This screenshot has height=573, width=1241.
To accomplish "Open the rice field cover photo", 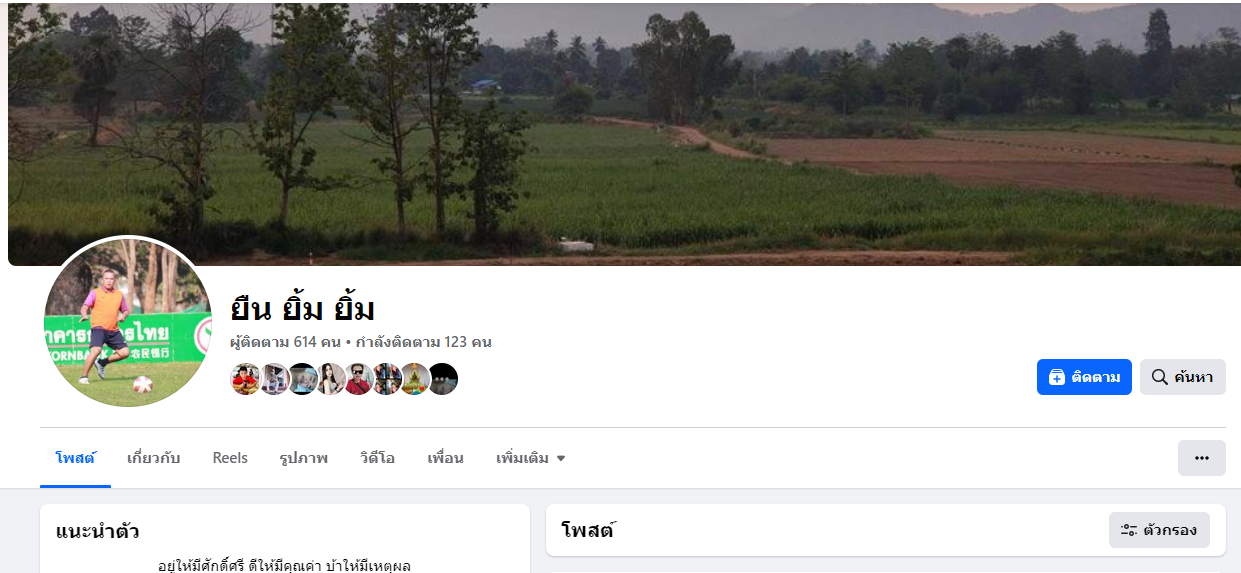I will click(x=624, y=133).
